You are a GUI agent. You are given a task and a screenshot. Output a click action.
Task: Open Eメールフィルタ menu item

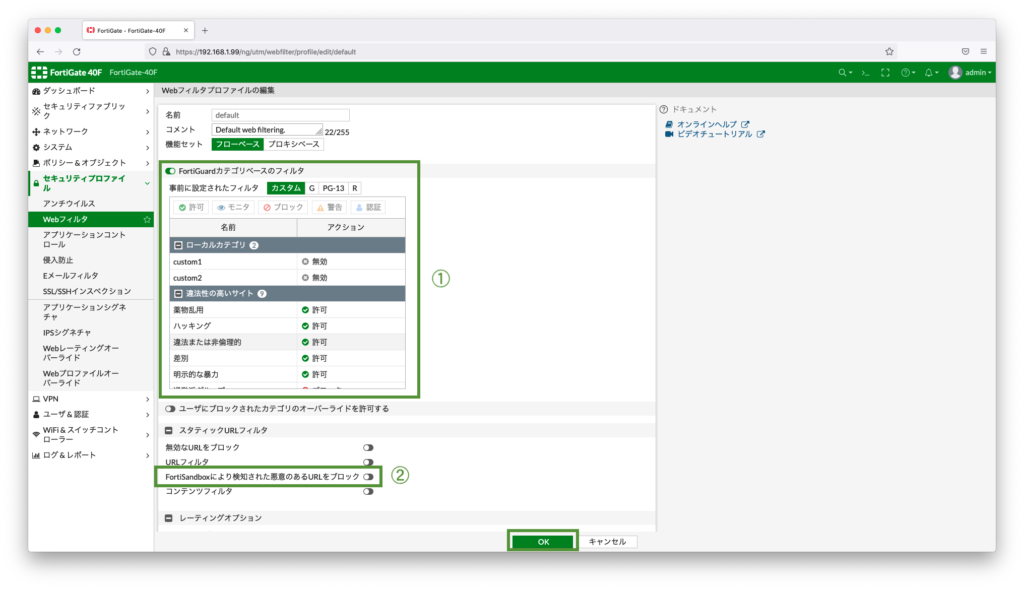[x=71, y=276]
